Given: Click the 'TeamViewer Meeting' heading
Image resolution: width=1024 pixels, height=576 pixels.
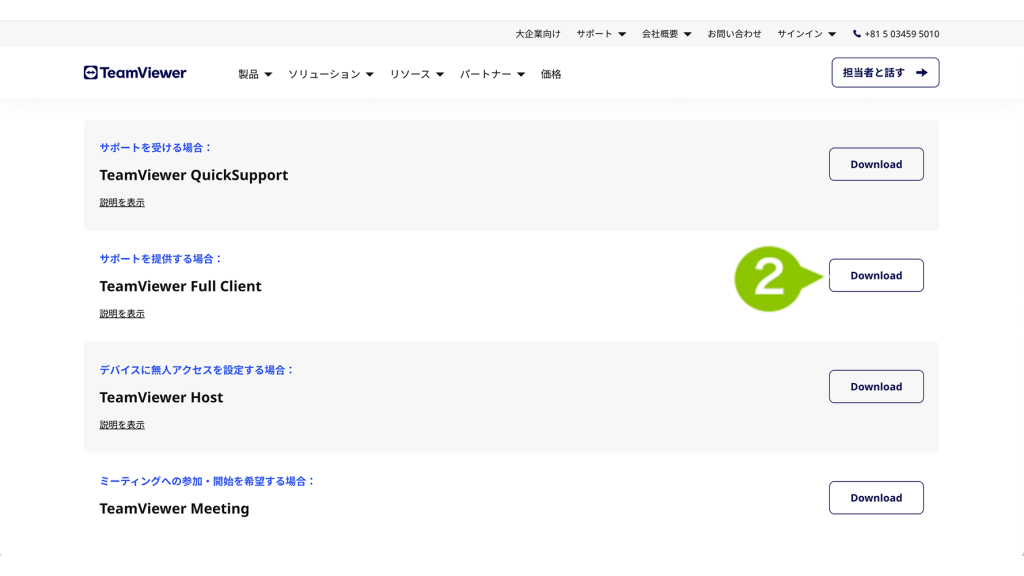Looking at the screenshot, I should [x=174, y=509].
